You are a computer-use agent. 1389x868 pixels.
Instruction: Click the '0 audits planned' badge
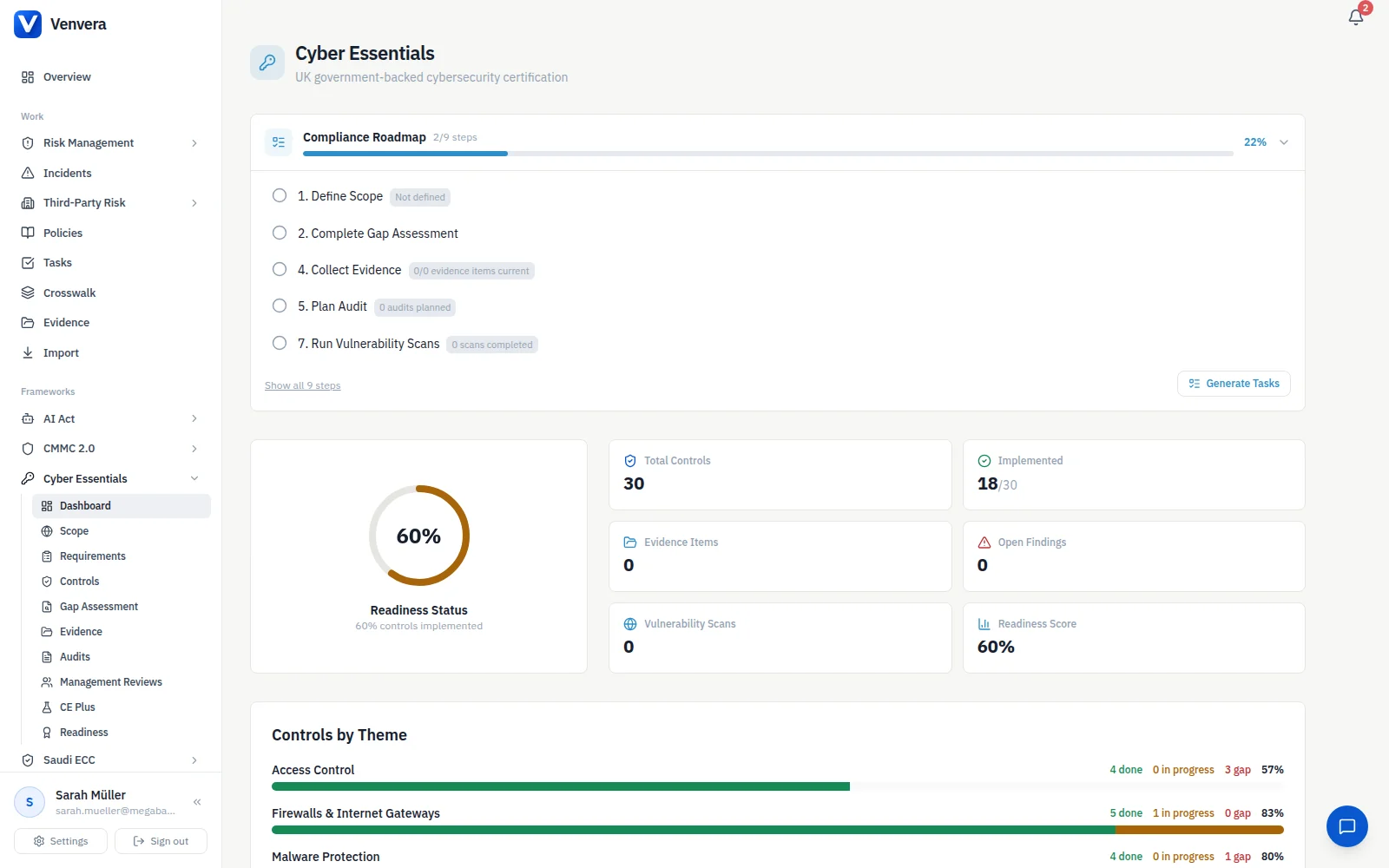(x=415, y=307)
